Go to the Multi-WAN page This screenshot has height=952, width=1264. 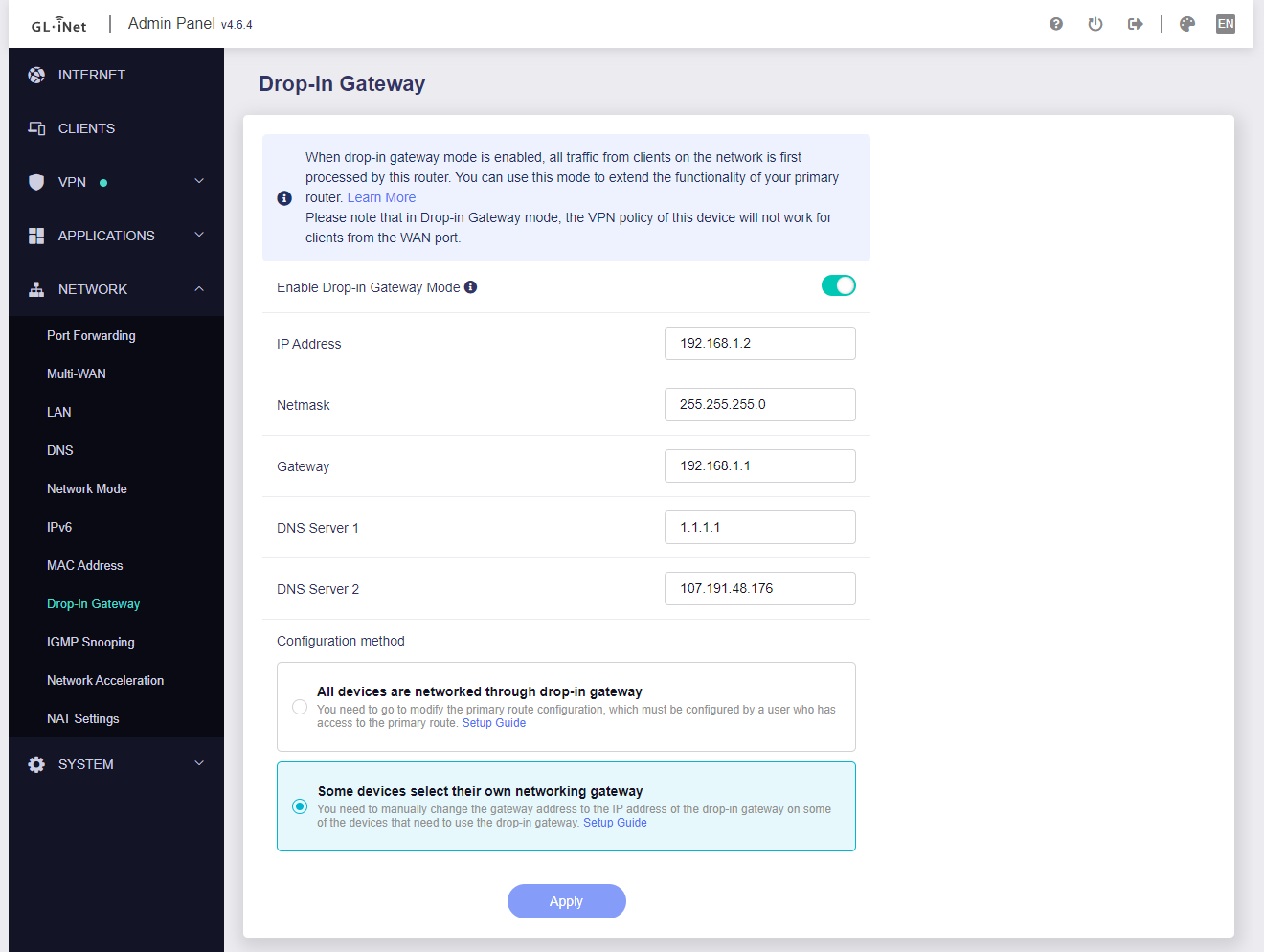click(x=77, y=374)
